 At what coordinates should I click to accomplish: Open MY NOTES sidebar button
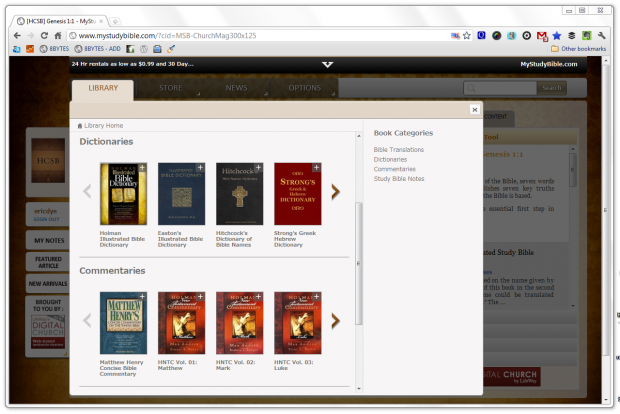(49, 240)
